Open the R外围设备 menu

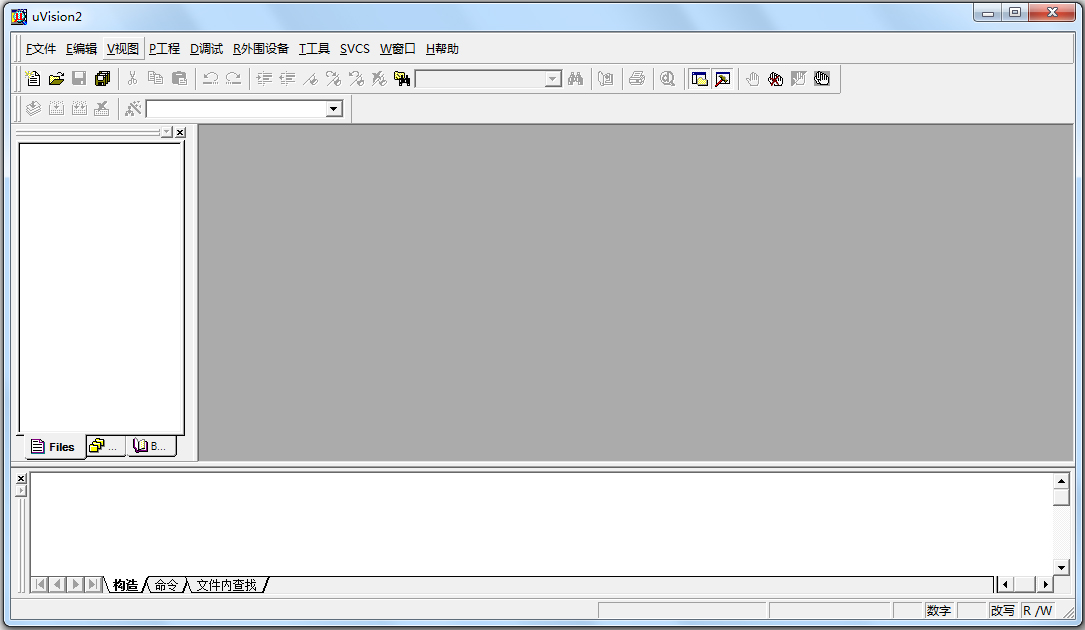(260, 48)
